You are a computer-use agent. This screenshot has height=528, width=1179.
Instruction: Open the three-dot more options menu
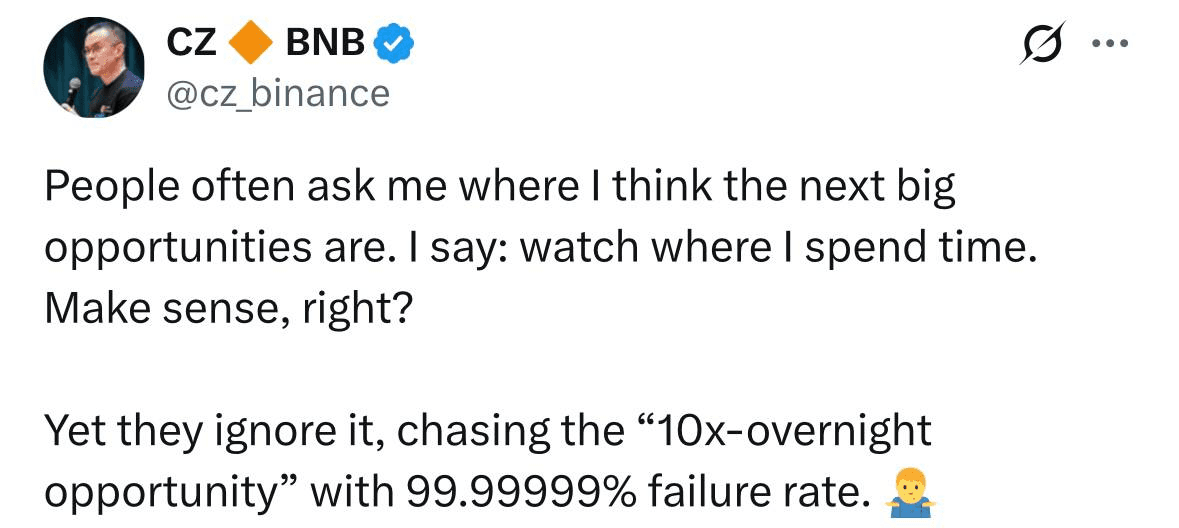click(1112, 43)
